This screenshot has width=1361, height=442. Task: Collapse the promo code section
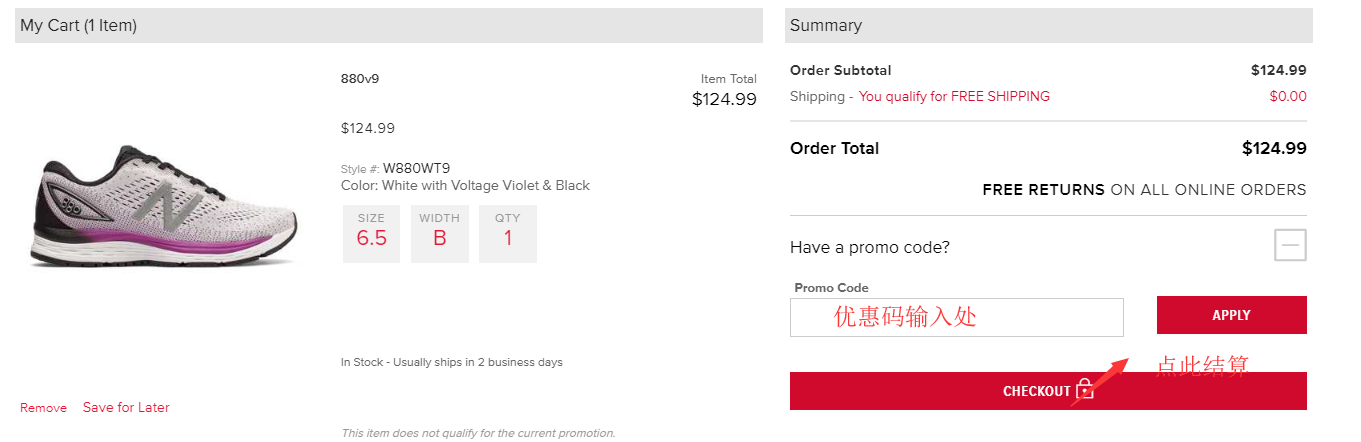(x=1290, y=245)
